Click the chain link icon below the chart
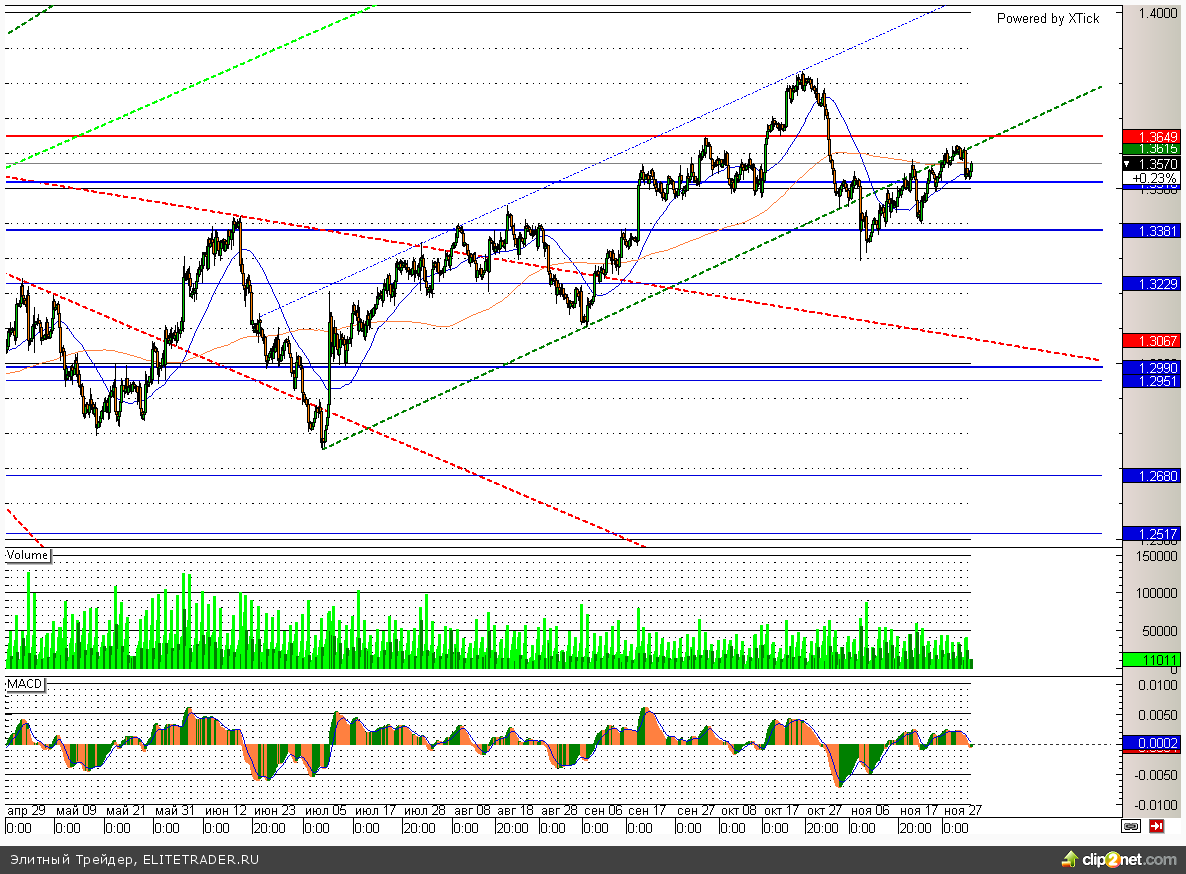The image size is (1186, 874). pos(1131,826)
